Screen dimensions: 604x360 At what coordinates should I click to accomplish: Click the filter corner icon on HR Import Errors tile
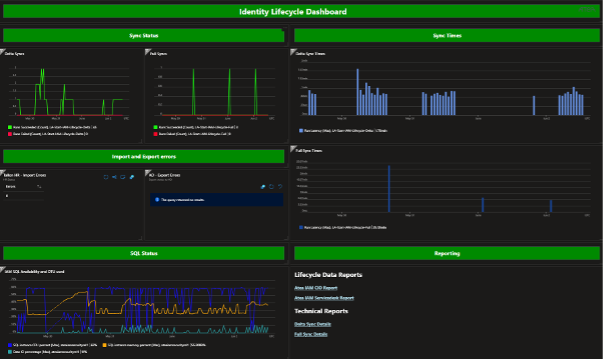click(2, 172)
